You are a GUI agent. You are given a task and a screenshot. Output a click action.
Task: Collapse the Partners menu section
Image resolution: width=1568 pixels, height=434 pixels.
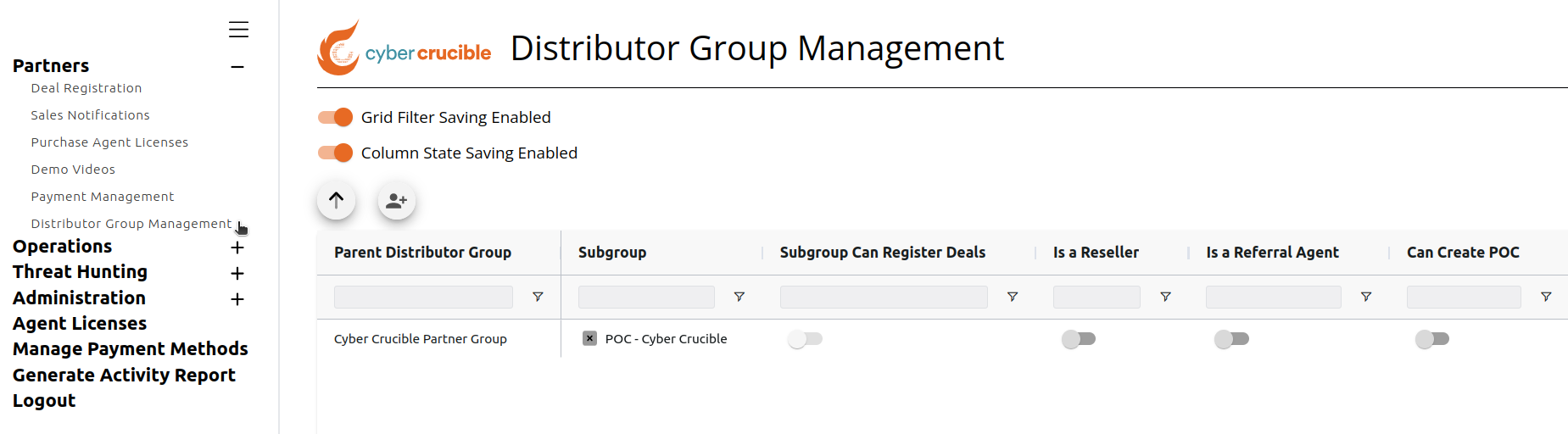point(237,67)
